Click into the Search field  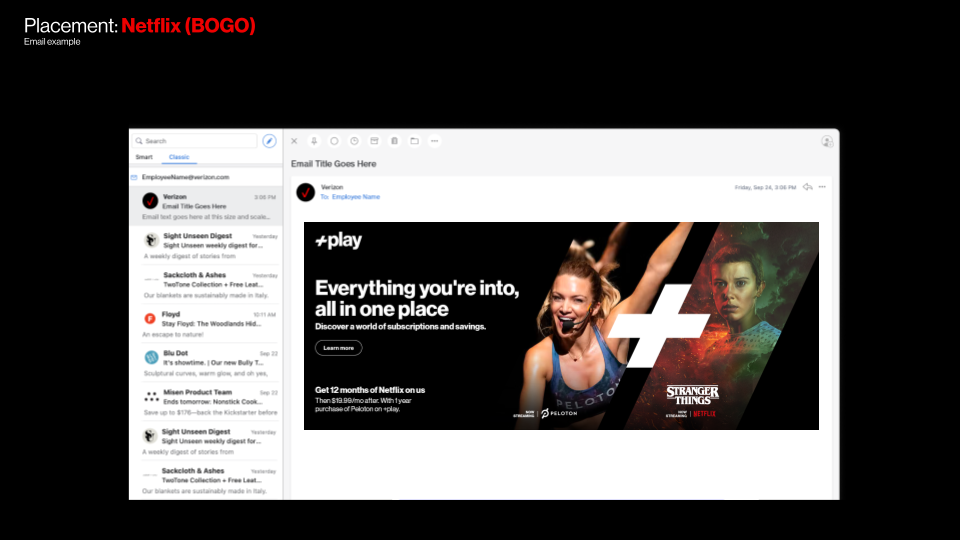point(195,141)
